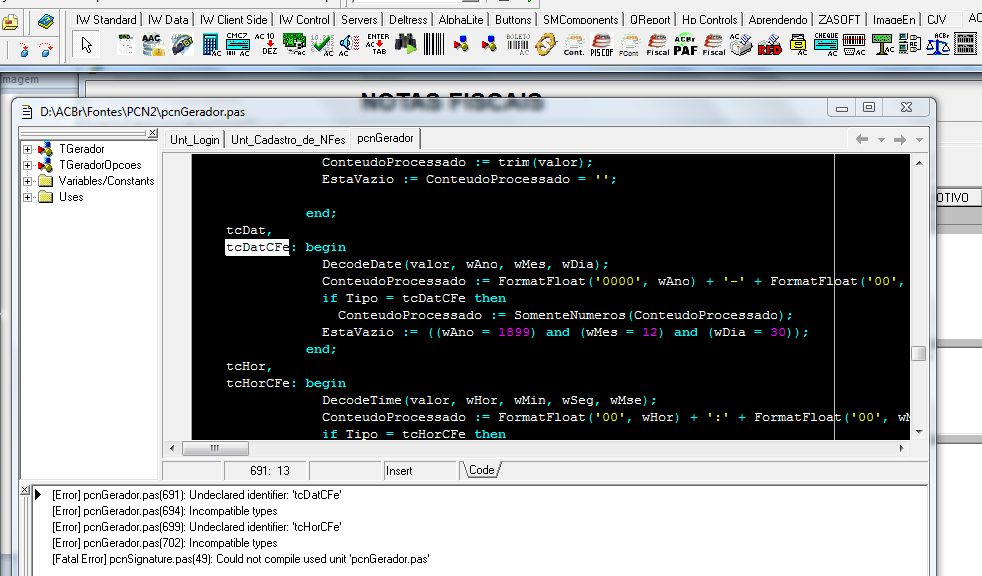Select Variables/Constants in the code explorer
Image resolution: width=982 pixels, height=576 pixels.
click(106, 181)
